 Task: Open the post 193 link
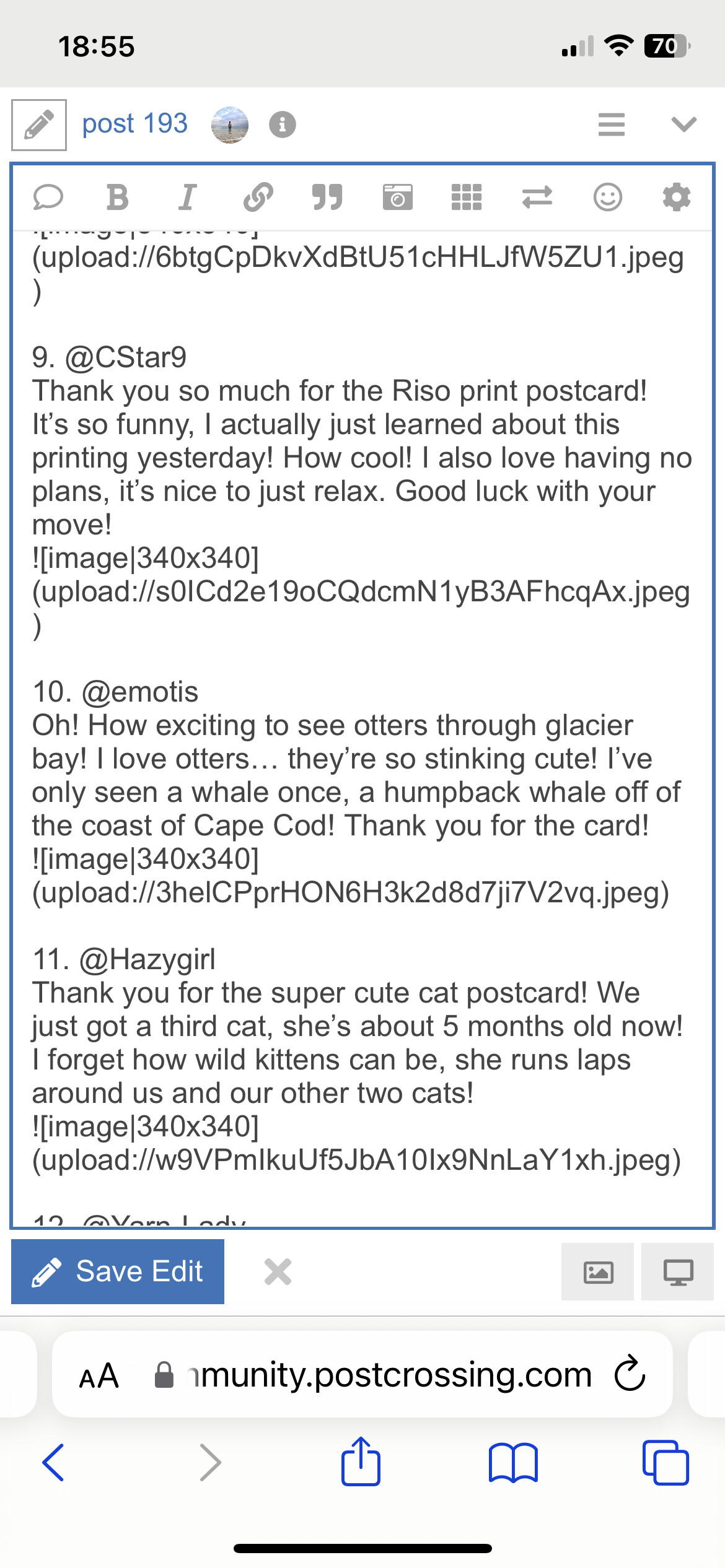(x=134, y=124)
